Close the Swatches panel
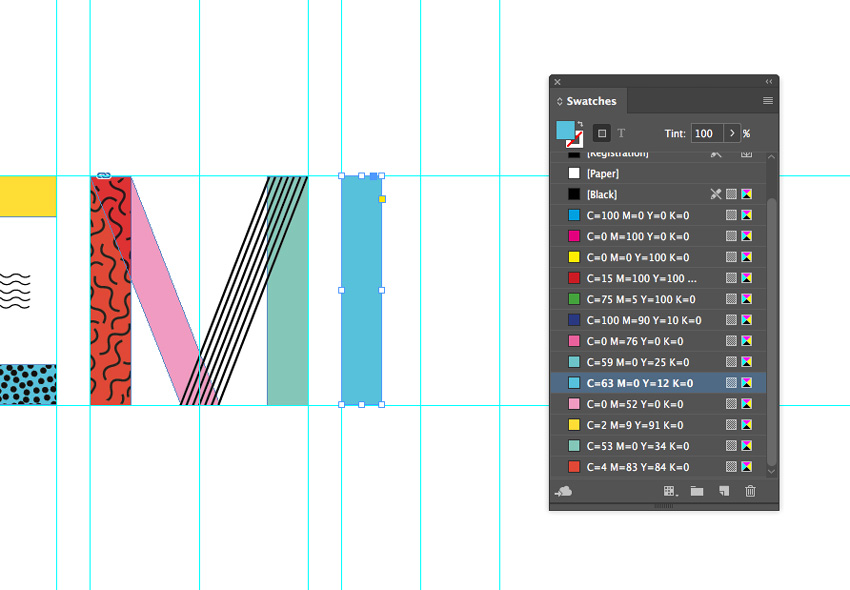850x590 pixels. point(557,82)
